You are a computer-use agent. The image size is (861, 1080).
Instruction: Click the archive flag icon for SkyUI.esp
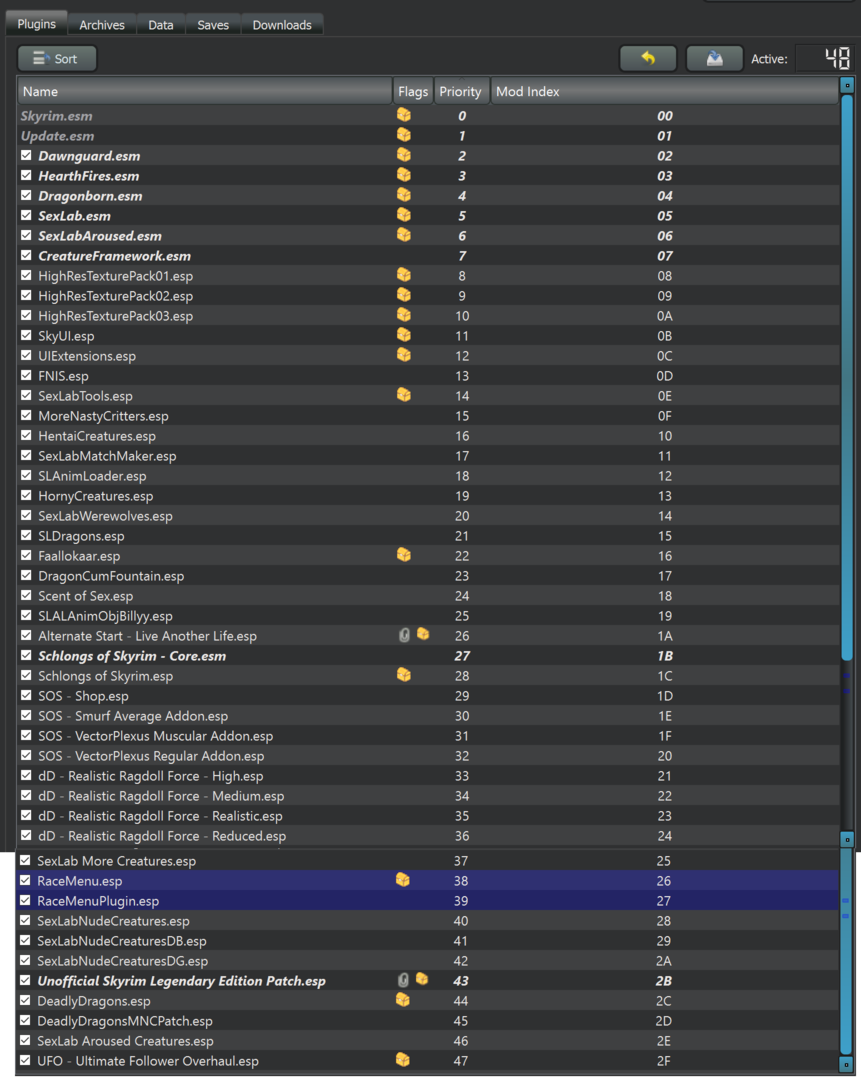[x=404, y=335]
